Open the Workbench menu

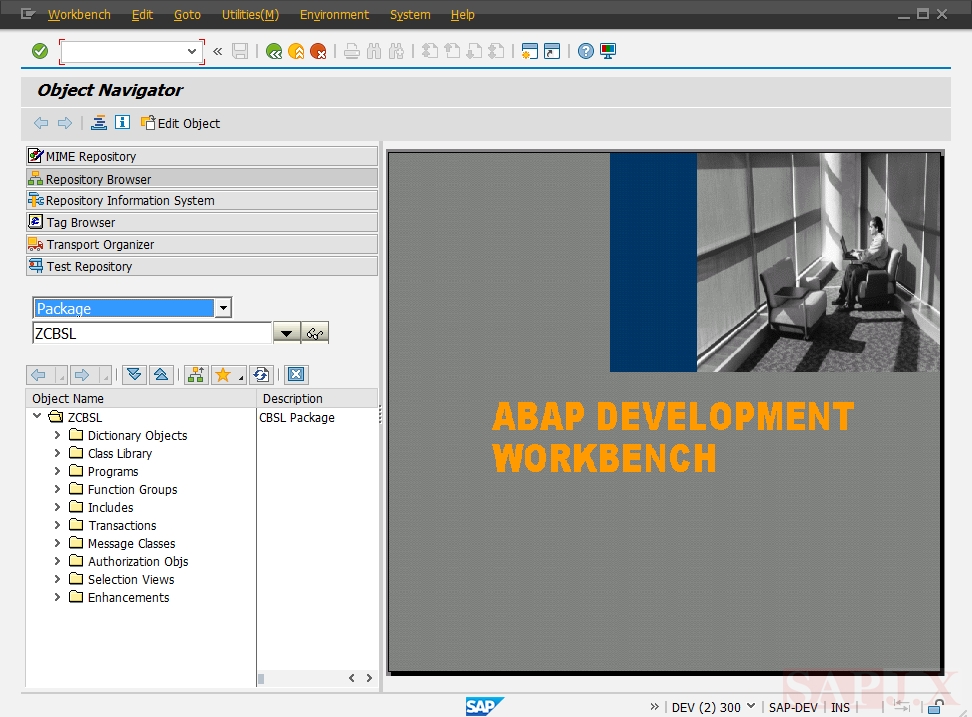(x=79, y=14)
